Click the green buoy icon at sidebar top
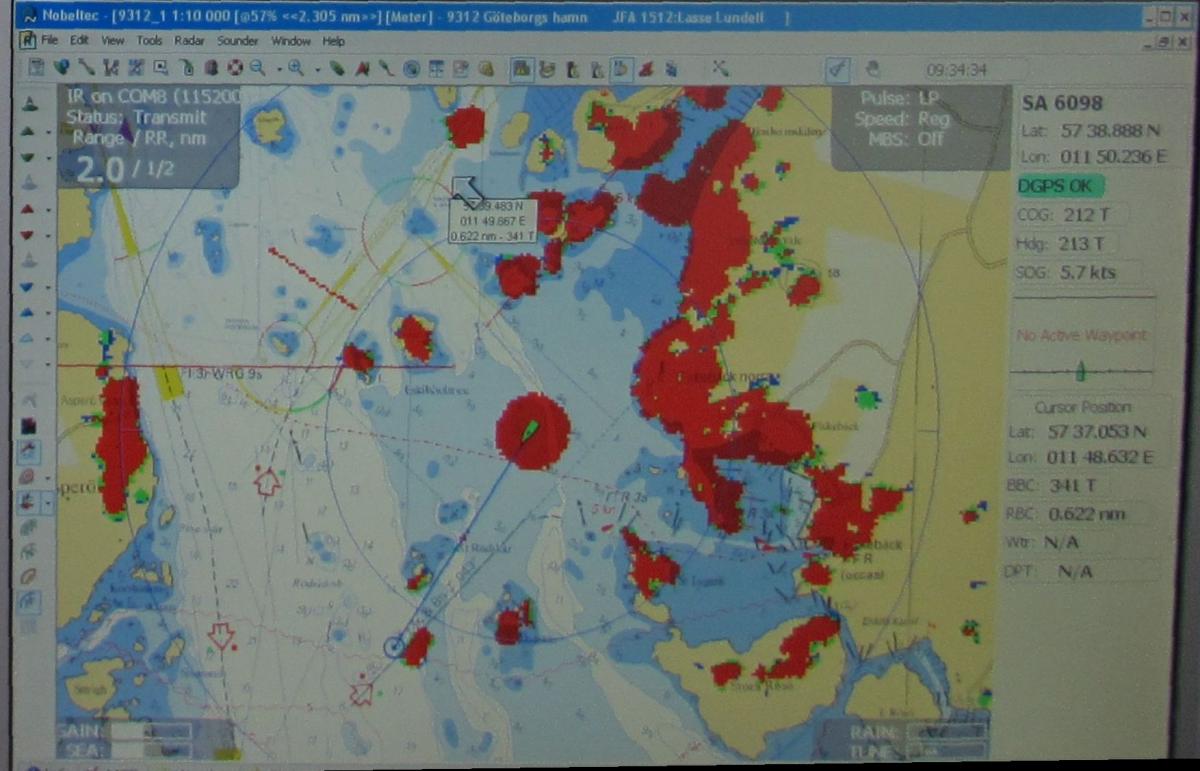The width and height of the screenshot is (1200, 771). point(28,102)
